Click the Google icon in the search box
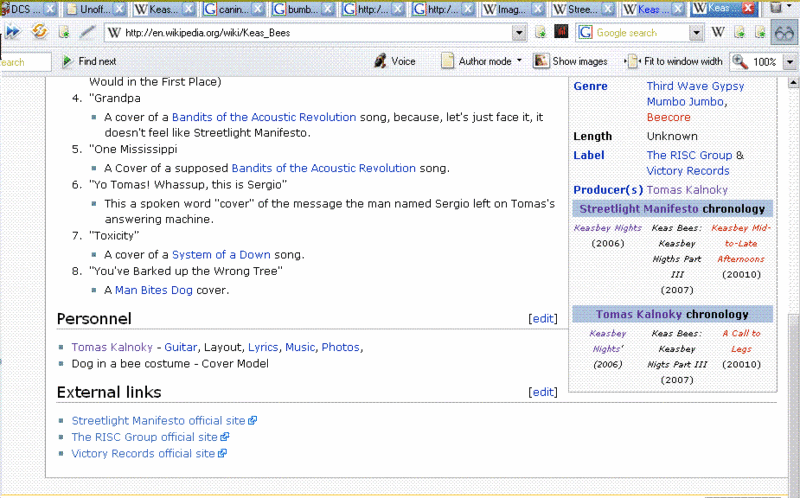Screen dimensions: 800x498 pos(585,32)
